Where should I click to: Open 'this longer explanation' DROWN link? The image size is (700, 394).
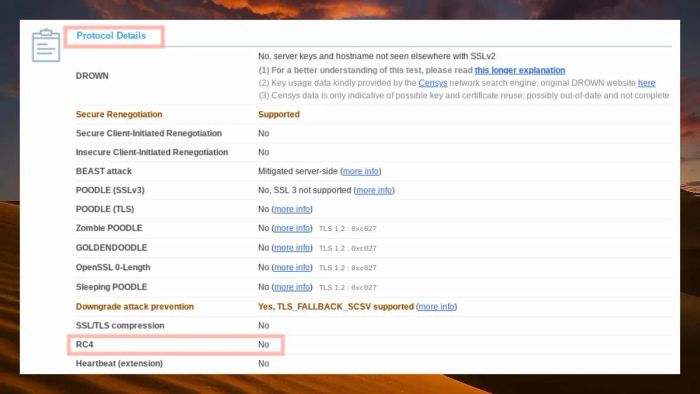point(520,70)
